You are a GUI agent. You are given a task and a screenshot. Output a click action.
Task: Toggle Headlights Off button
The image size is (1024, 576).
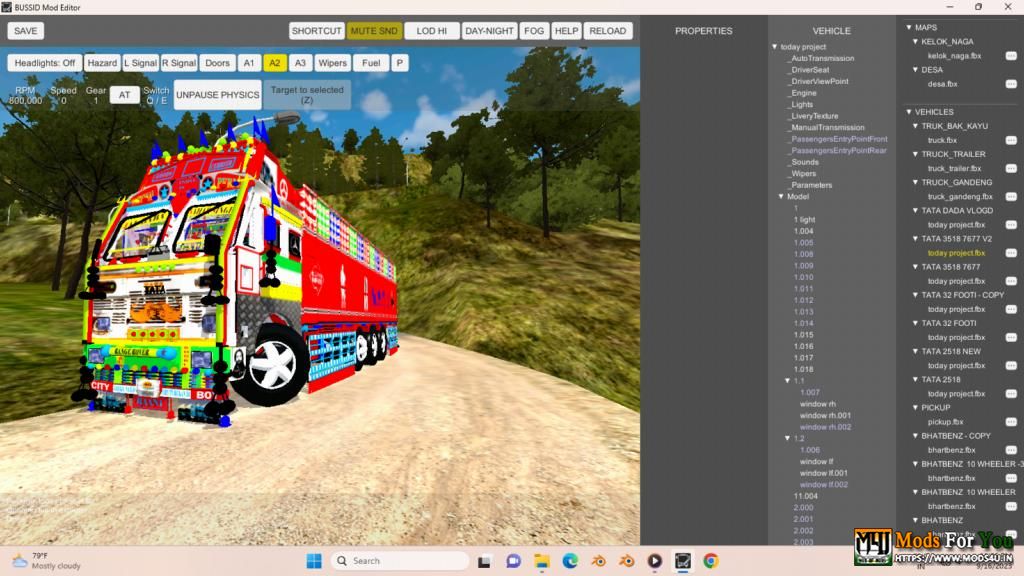pos(44,63)
